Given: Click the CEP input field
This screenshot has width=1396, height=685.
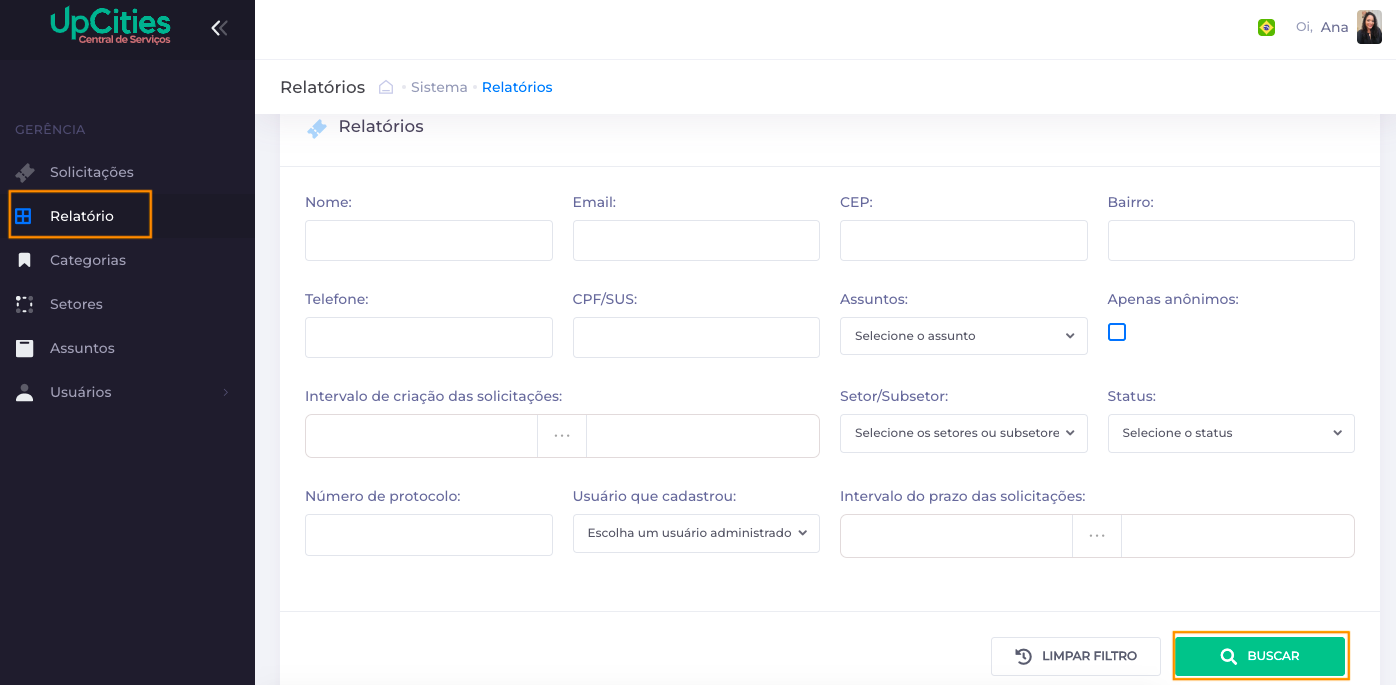Looking at the screenshot, I should (x=963, y=241).
